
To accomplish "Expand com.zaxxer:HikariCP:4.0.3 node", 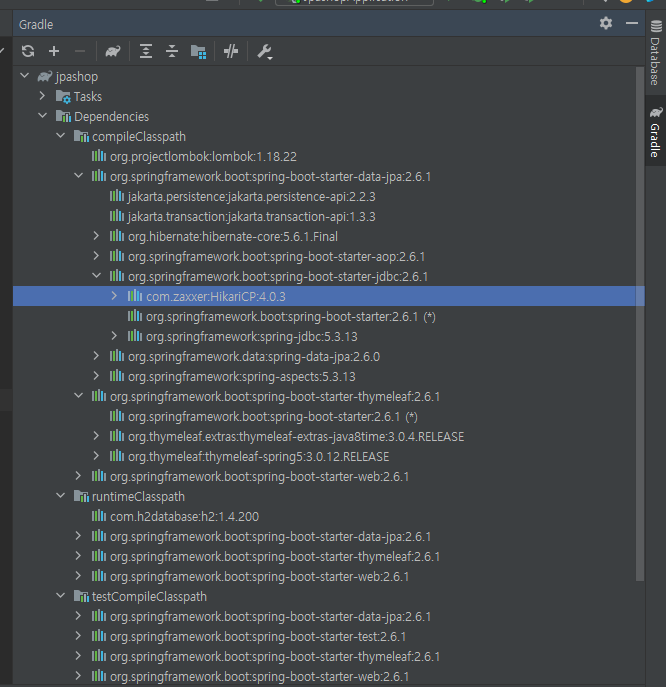I will pyautogui.click(x=114, y=296).
